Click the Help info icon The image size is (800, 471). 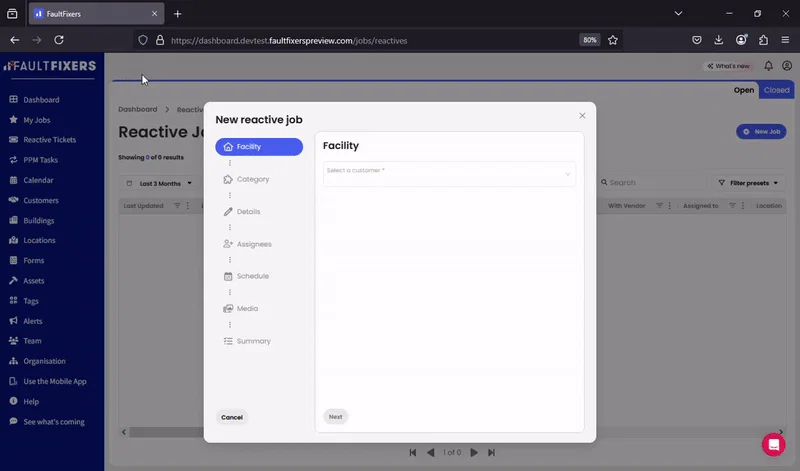point(14,401)
